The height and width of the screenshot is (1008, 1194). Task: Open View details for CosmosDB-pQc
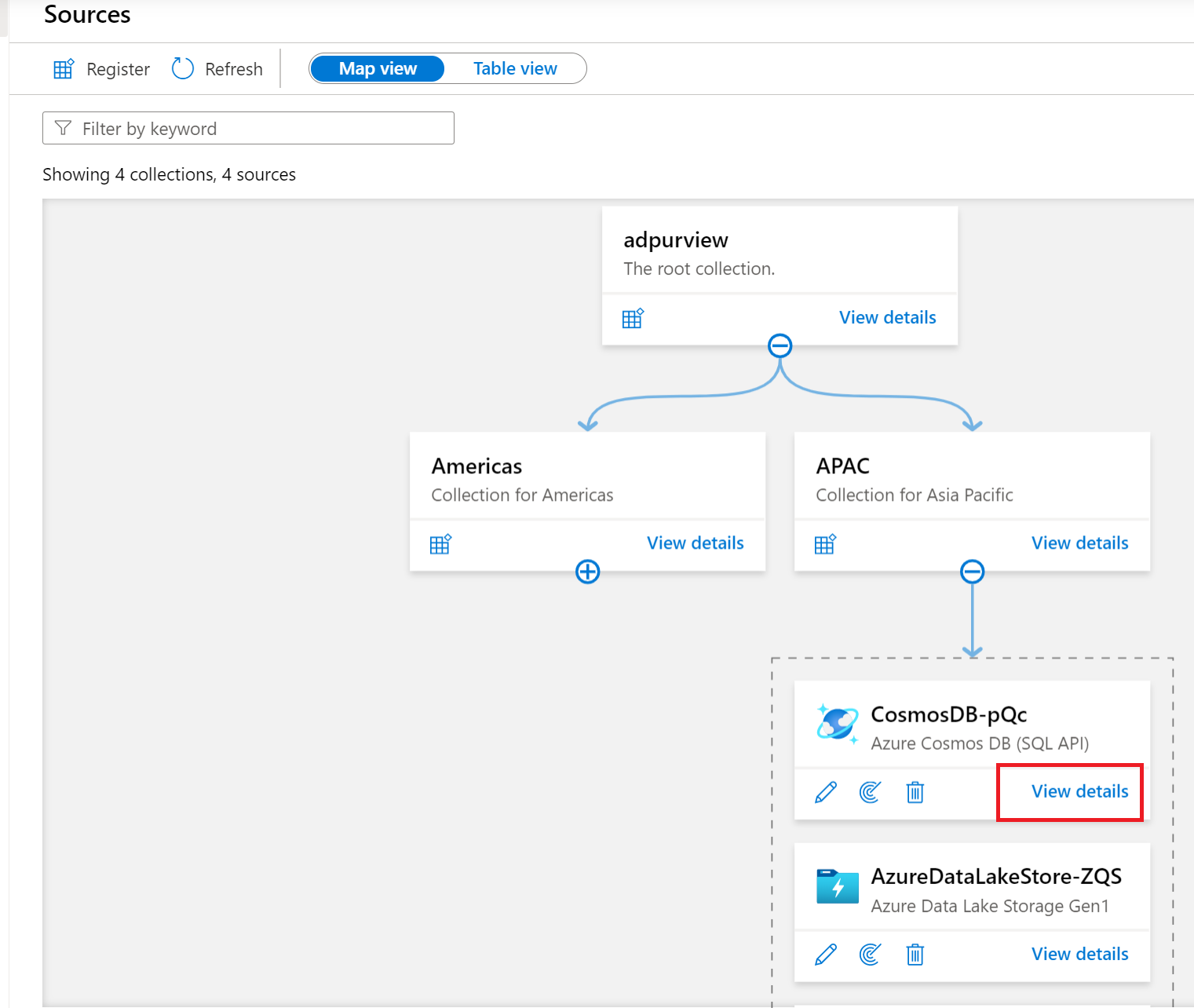pos(1079,791)
